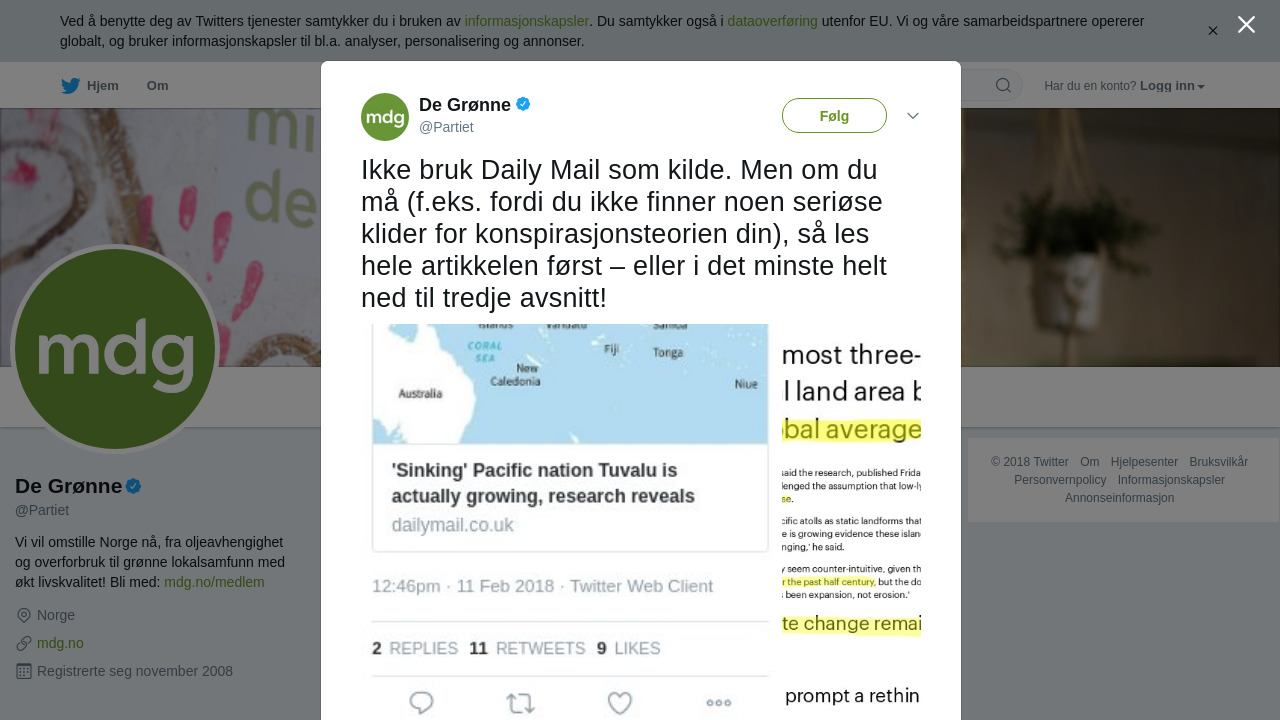
Task: Dismiss the cookie notice with small X
Action: point(1213,31)
